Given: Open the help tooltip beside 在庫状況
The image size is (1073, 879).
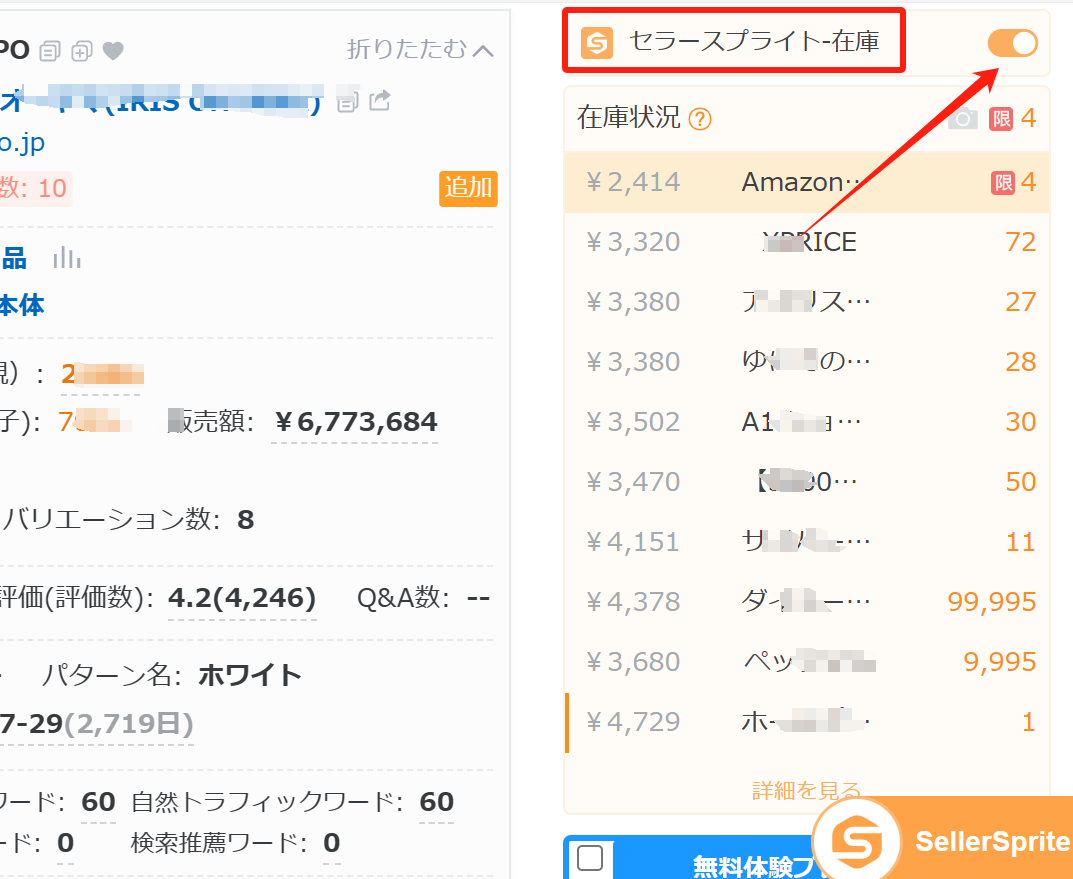Looking at the screenshot, I should pyautogui.click(x=702, y=118).
